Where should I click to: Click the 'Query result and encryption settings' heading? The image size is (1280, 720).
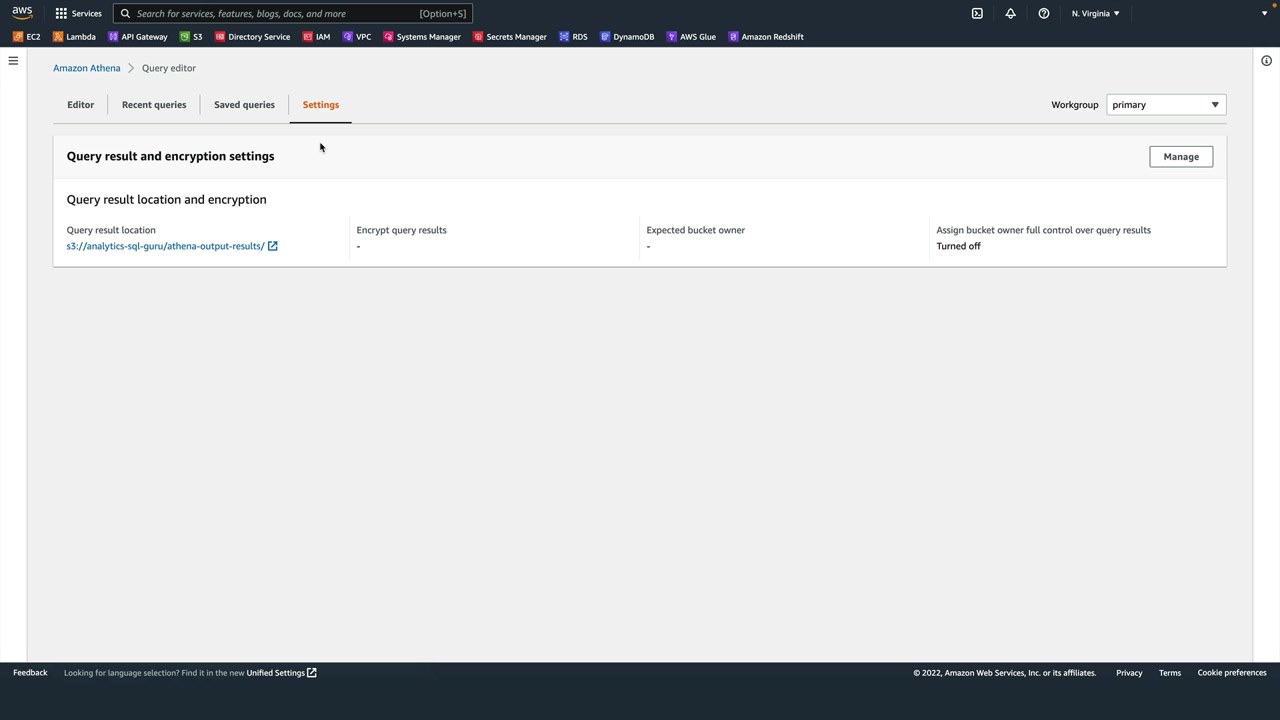pos(170,156)
